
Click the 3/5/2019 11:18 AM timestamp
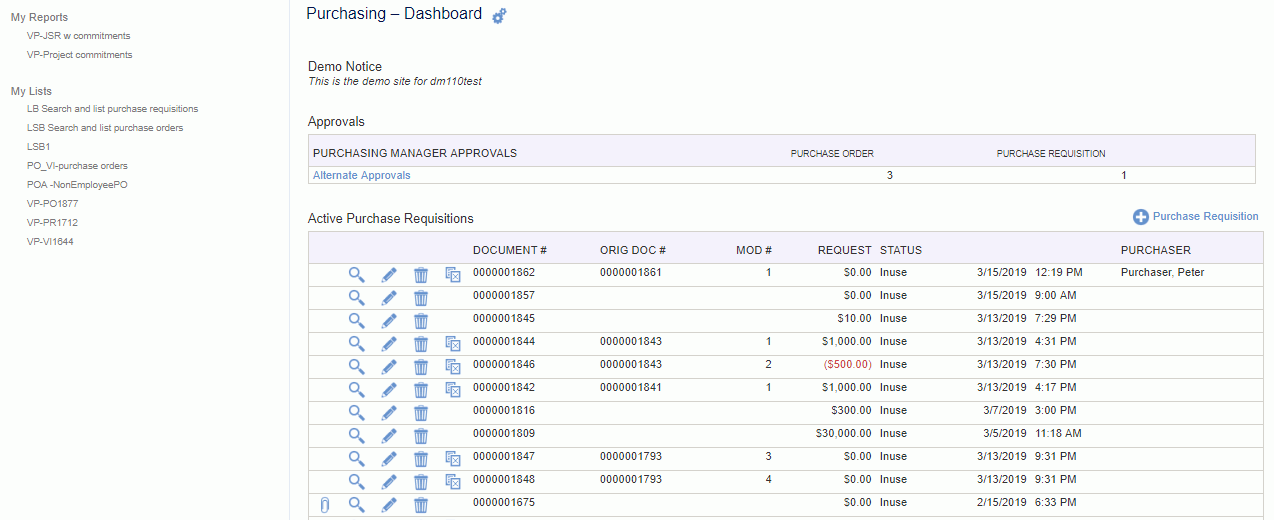pyautogui.click(x=1030, y=433)
